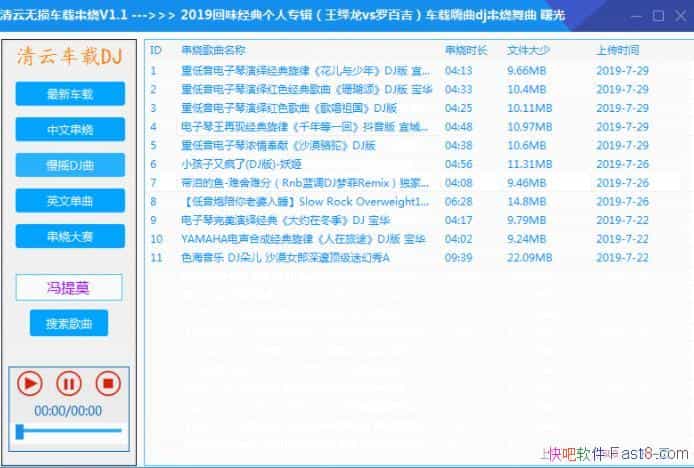Sort list by 上传时间 column header

point(617,49)
